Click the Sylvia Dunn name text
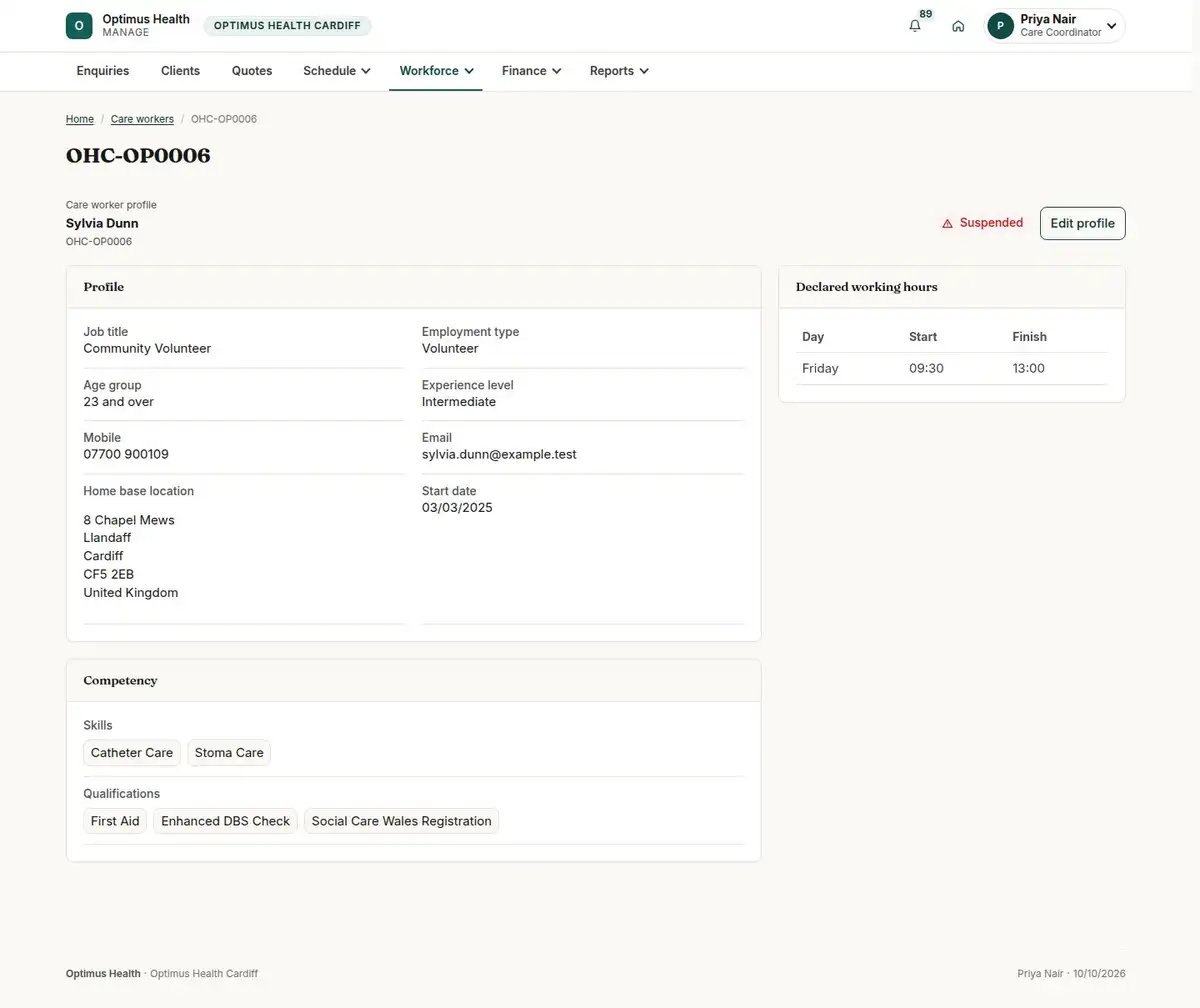 pos(102,223)
